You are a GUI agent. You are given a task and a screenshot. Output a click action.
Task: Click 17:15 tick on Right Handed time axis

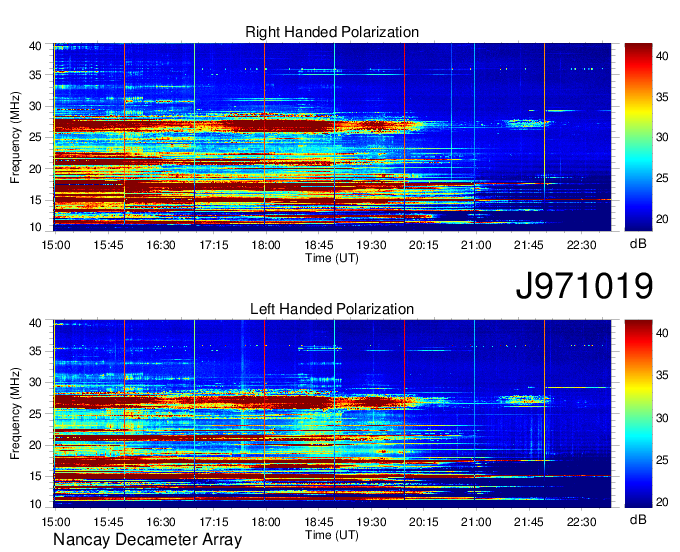[213, 245]
